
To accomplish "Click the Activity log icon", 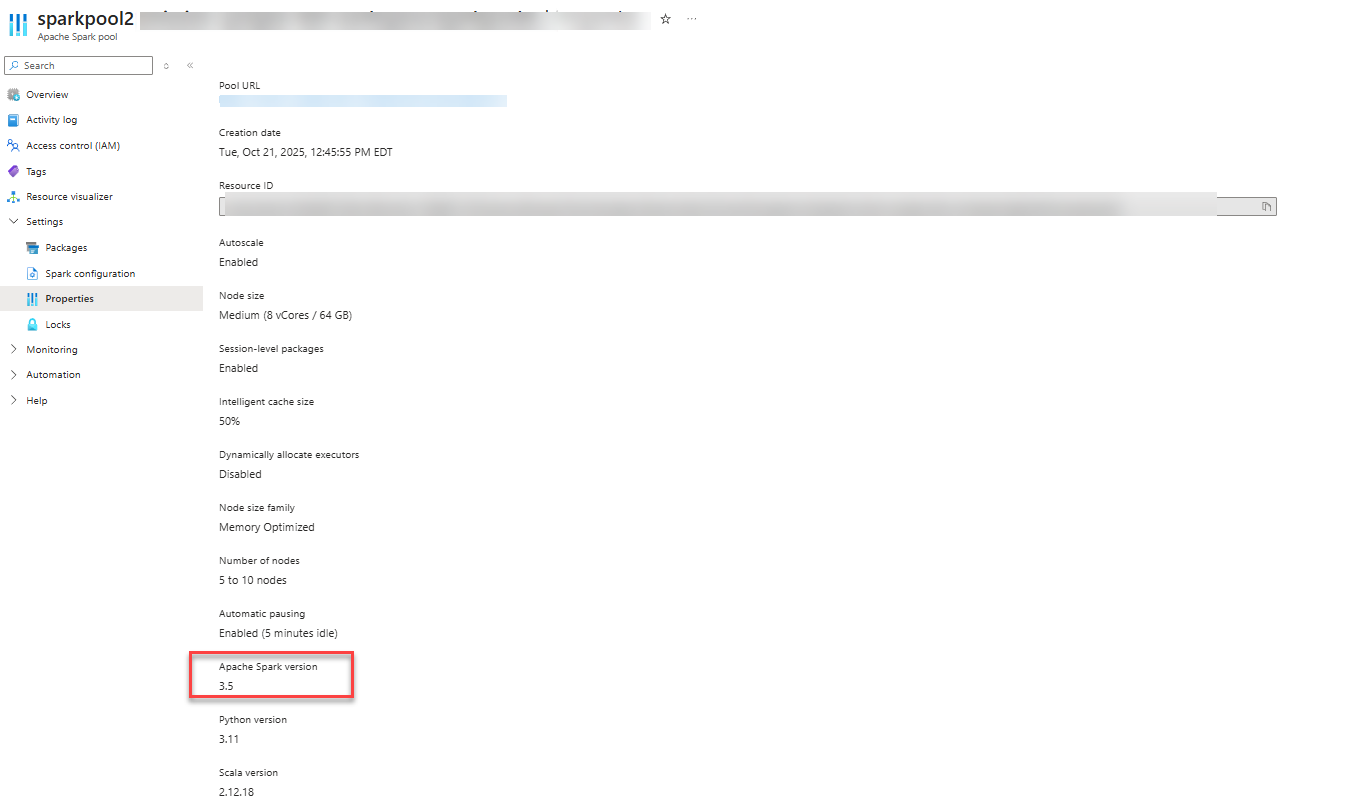I will click(x=13, y=120).
